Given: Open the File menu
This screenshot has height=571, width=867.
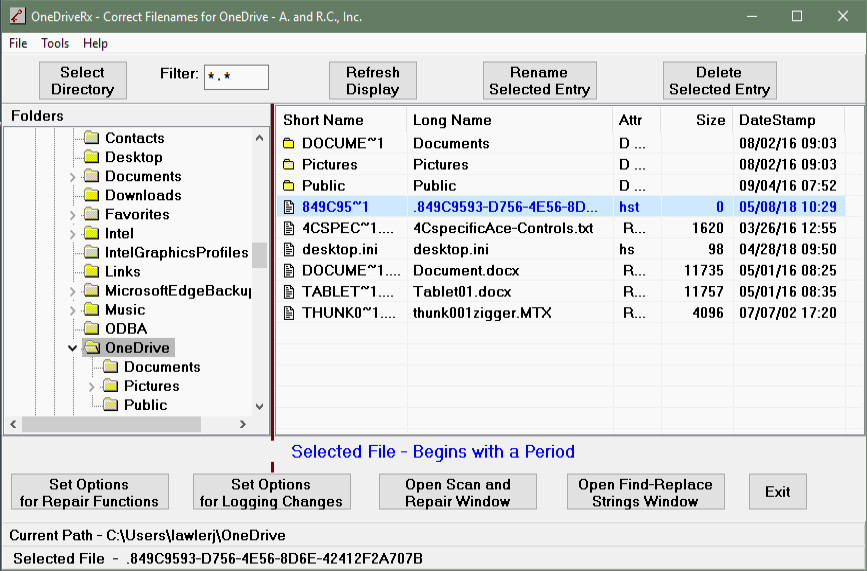Looking at the screenshot, I should click(18, 43).
